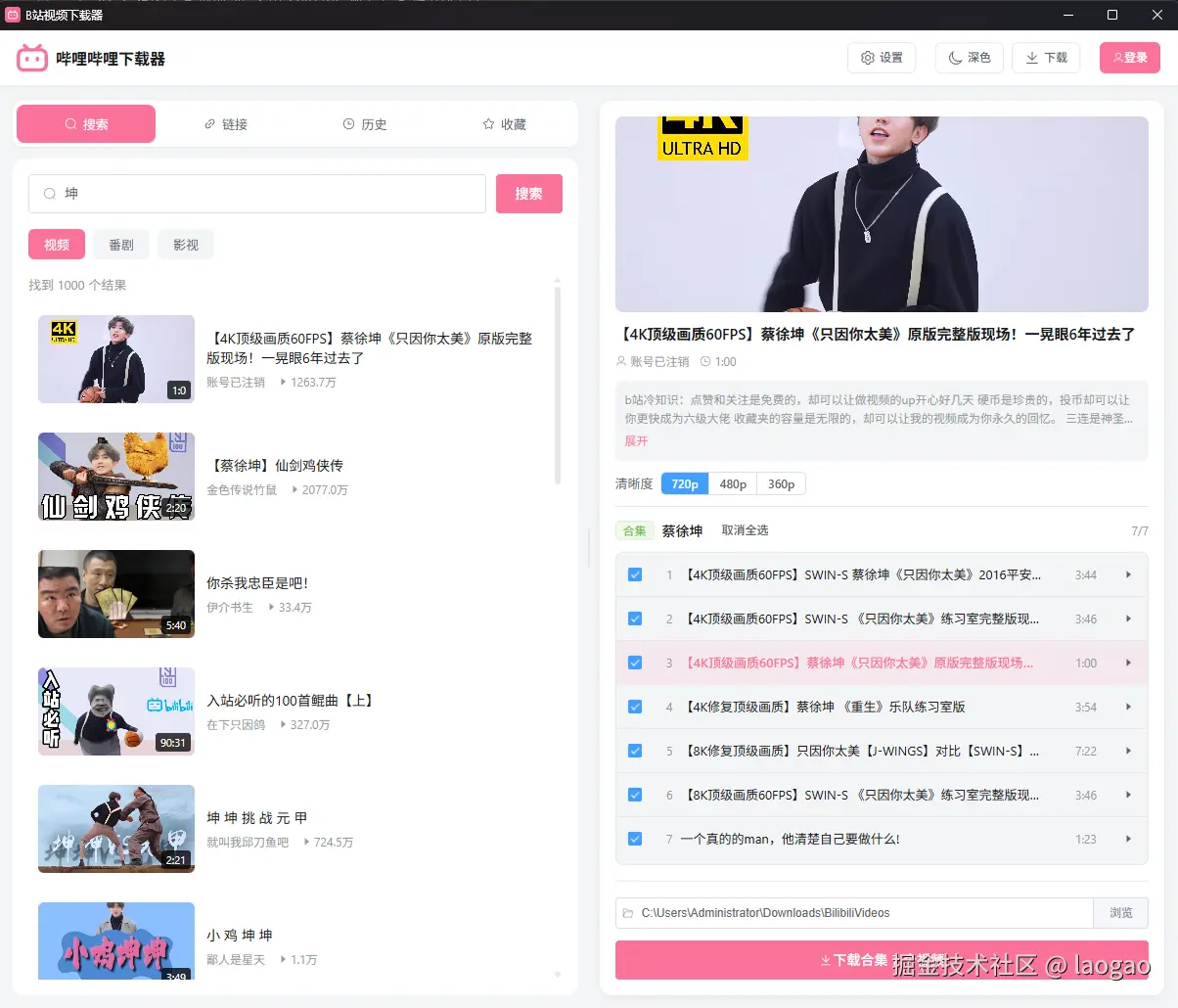1178x1008 pixels.
Task: Uncheck episode 2 练习室完整版 checkbox
Action: tap(635, 619)
